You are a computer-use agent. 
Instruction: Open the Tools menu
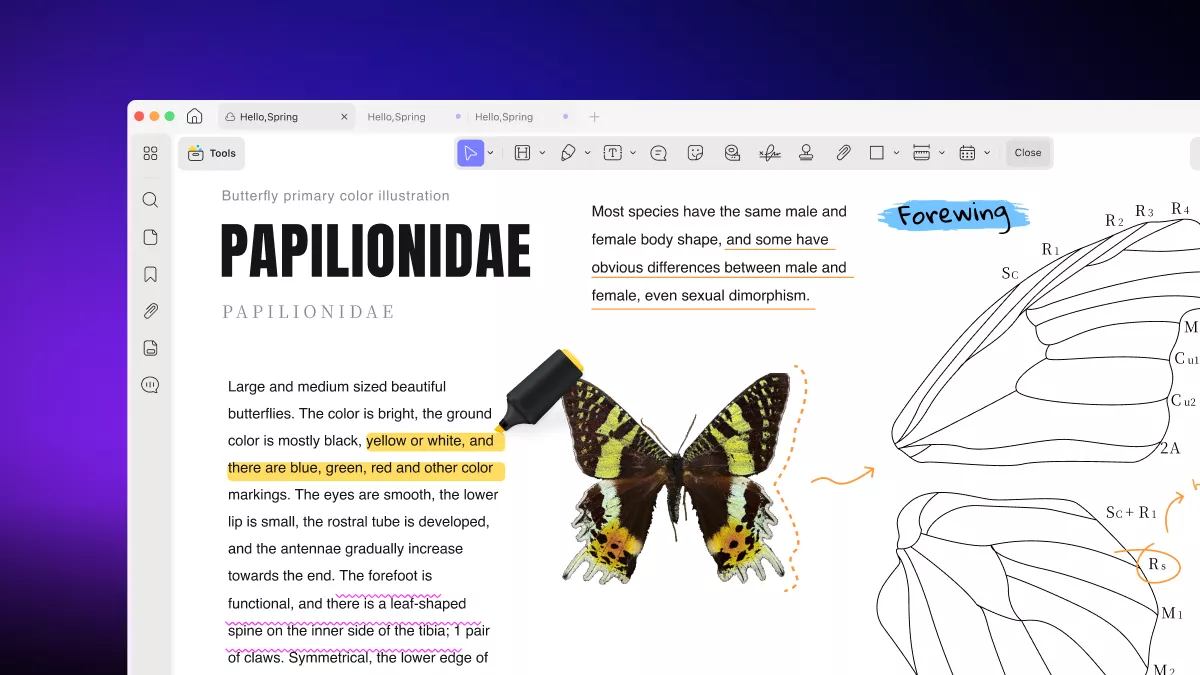tap(211, 152)
